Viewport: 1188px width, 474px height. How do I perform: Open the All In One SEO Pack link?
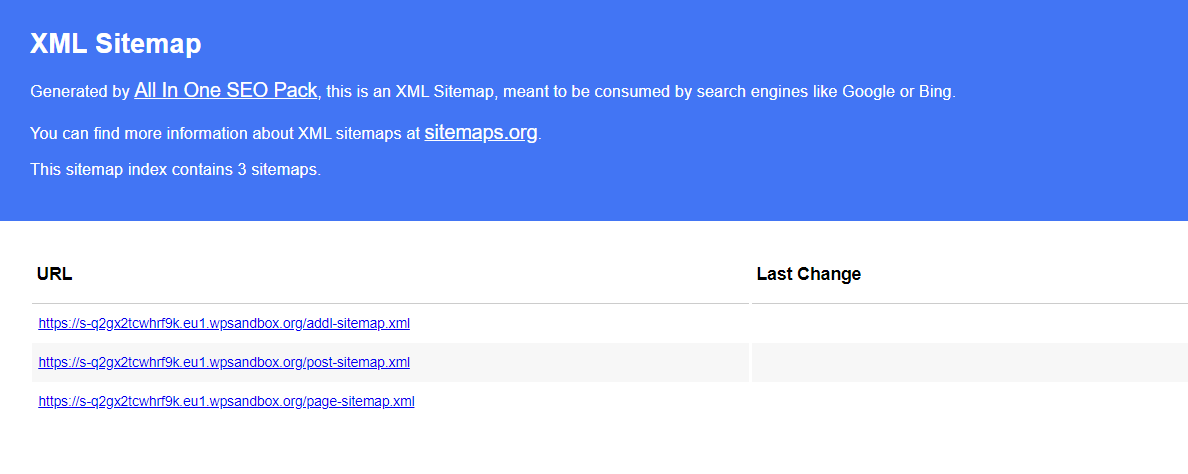226,91
